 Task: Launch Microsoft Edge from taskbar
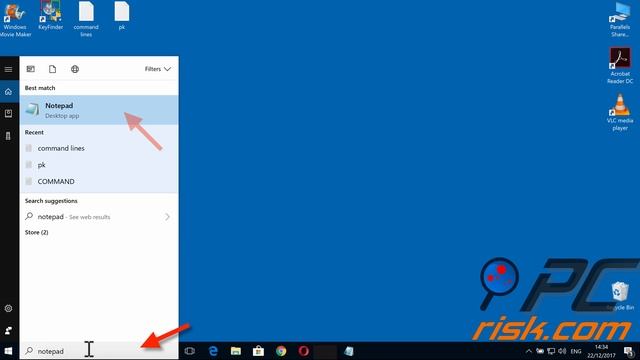(213, 351)
